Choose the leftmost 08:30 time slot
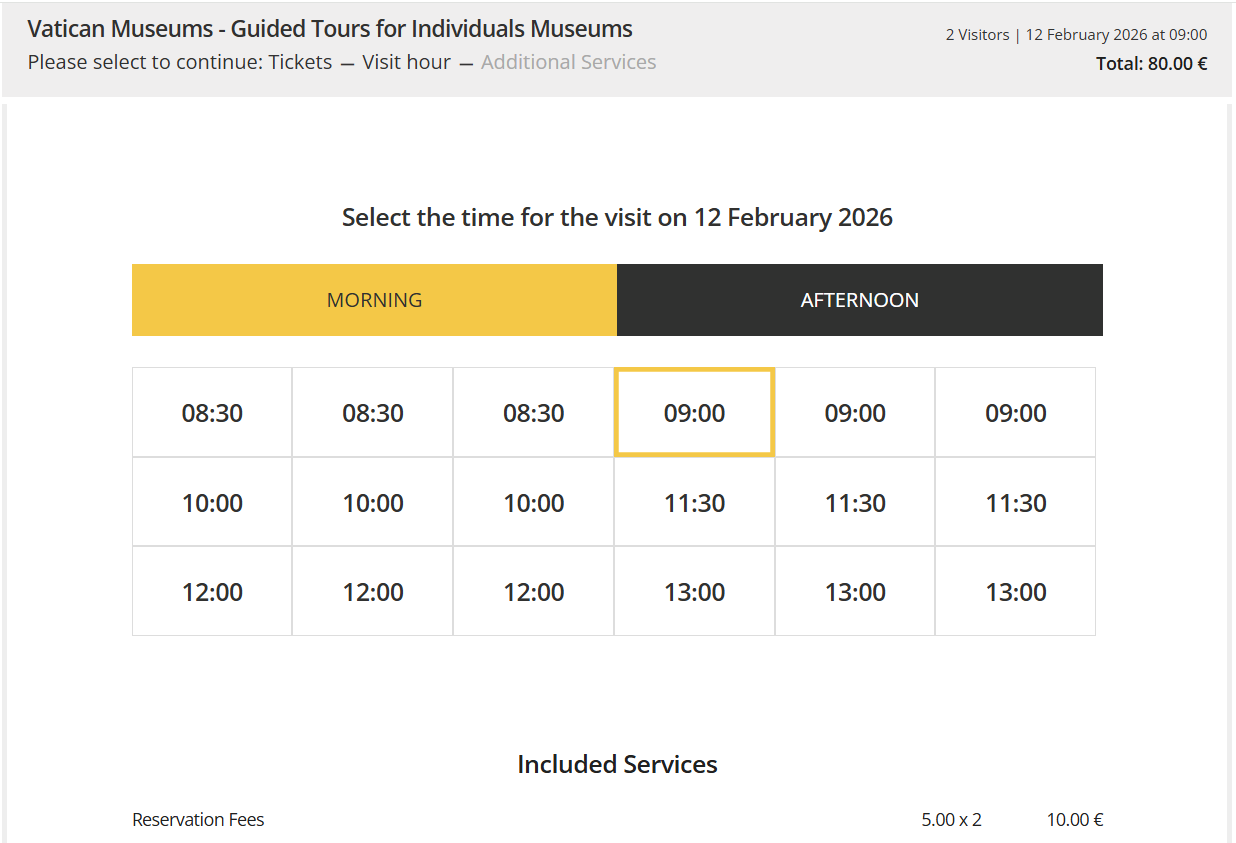The width and height of the screenshot is (1236, 843). 212,413
